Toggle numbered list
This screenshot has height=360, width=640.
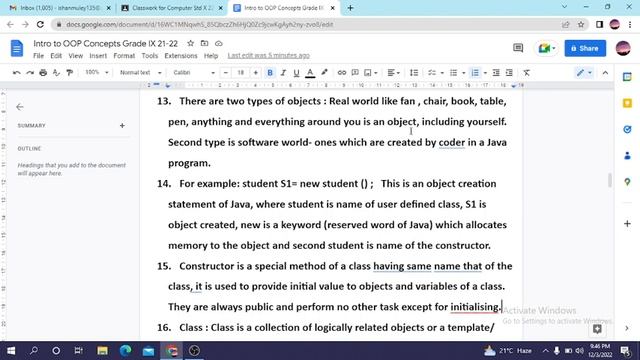click(475, 73)
